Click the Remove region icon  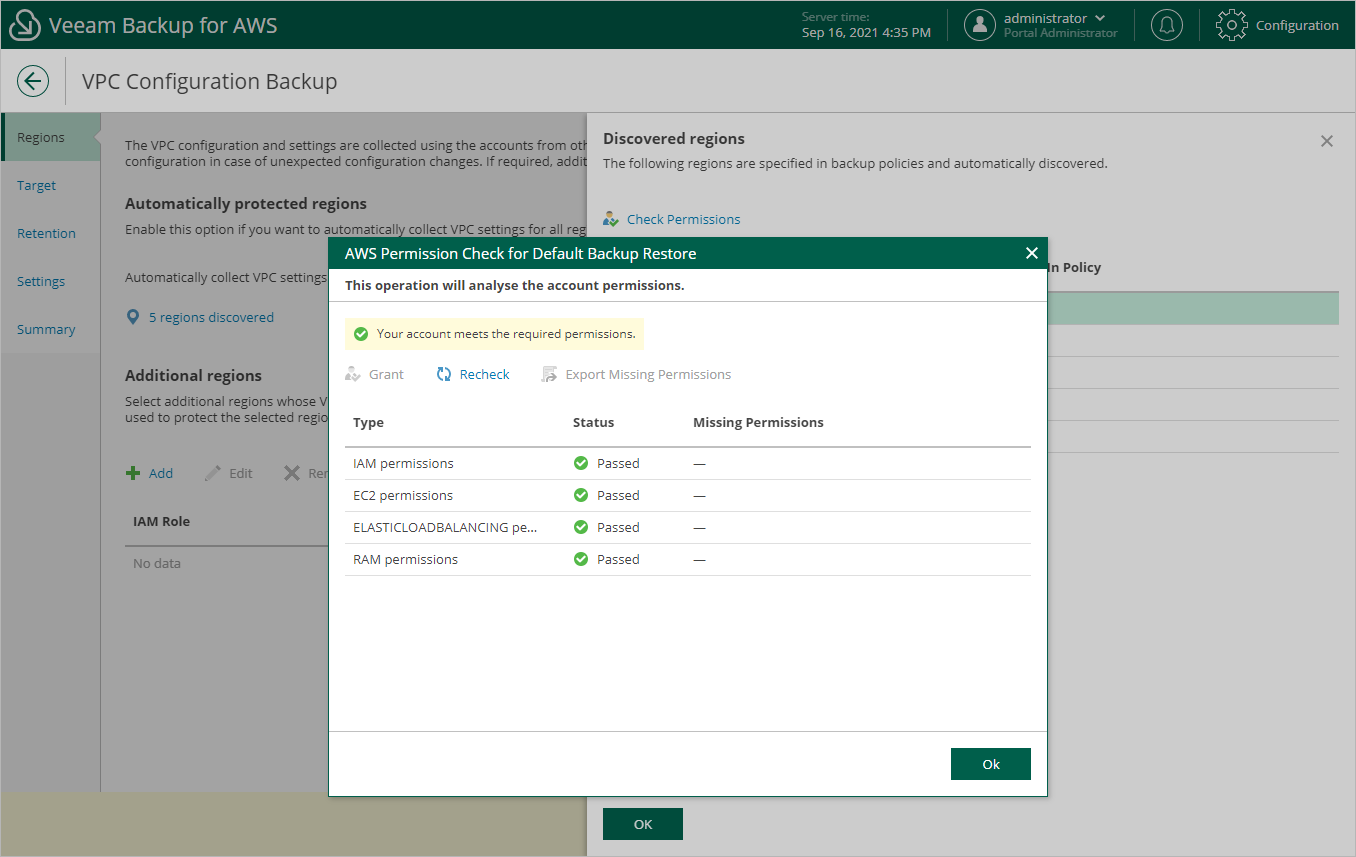click(305, 473)
